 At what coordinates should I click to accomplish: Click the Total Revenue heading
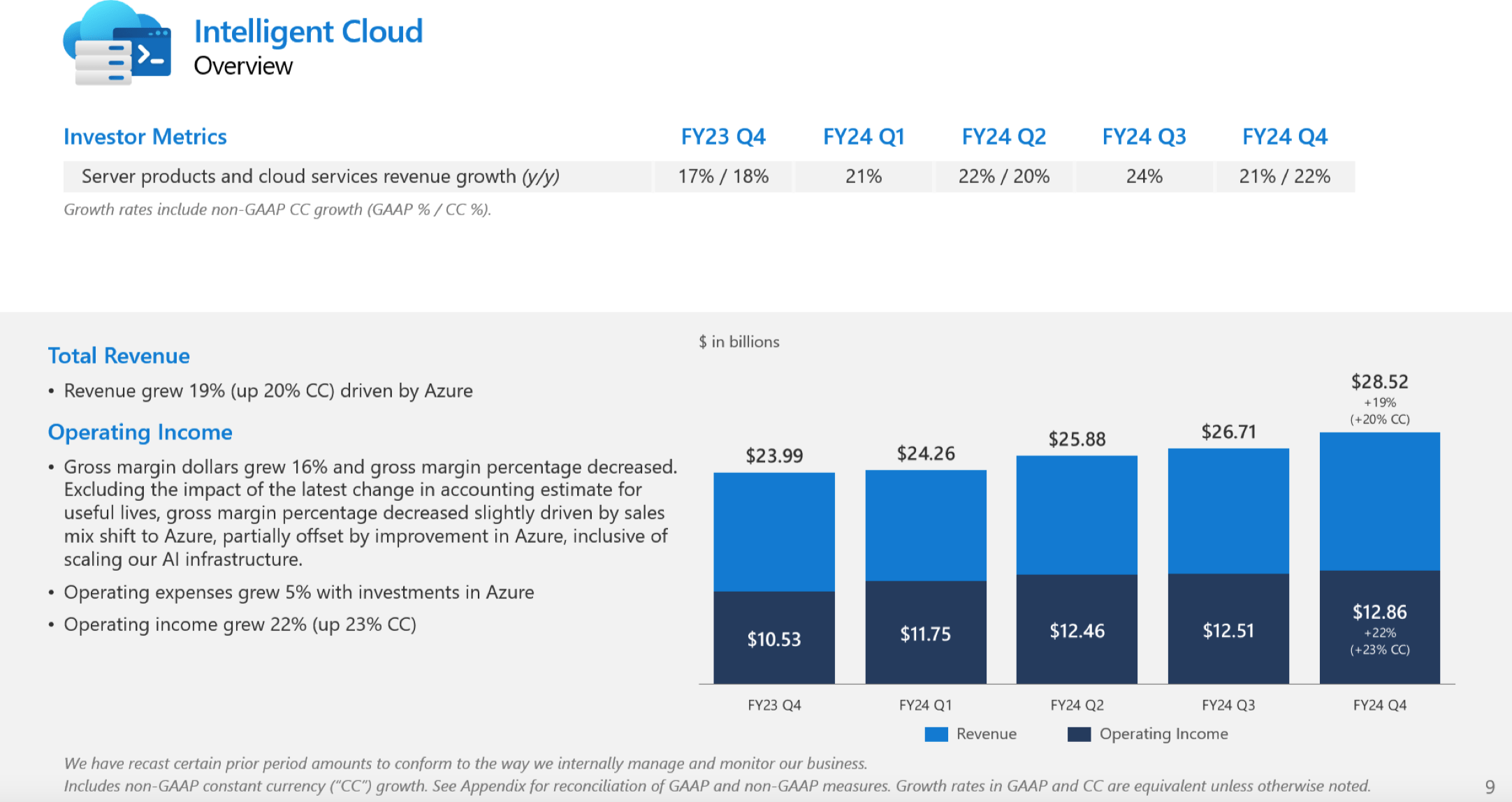119,356
